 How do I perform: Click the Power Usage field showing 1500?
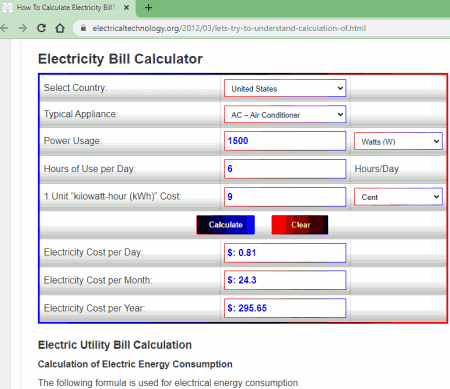285,141
